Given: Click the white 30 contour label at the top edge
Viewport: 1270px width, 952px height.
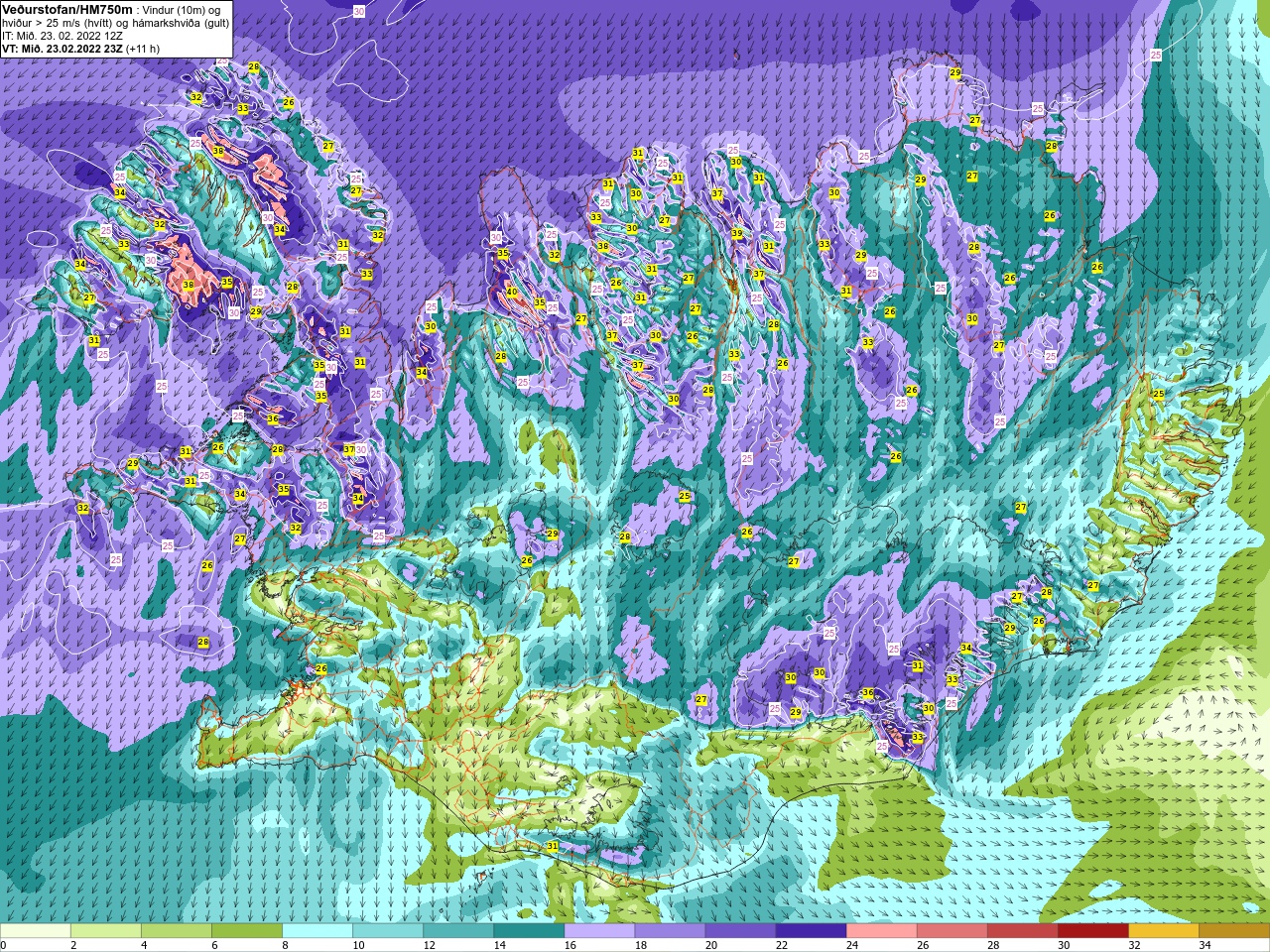Looking at the screenshot, I should click(358, 10).
